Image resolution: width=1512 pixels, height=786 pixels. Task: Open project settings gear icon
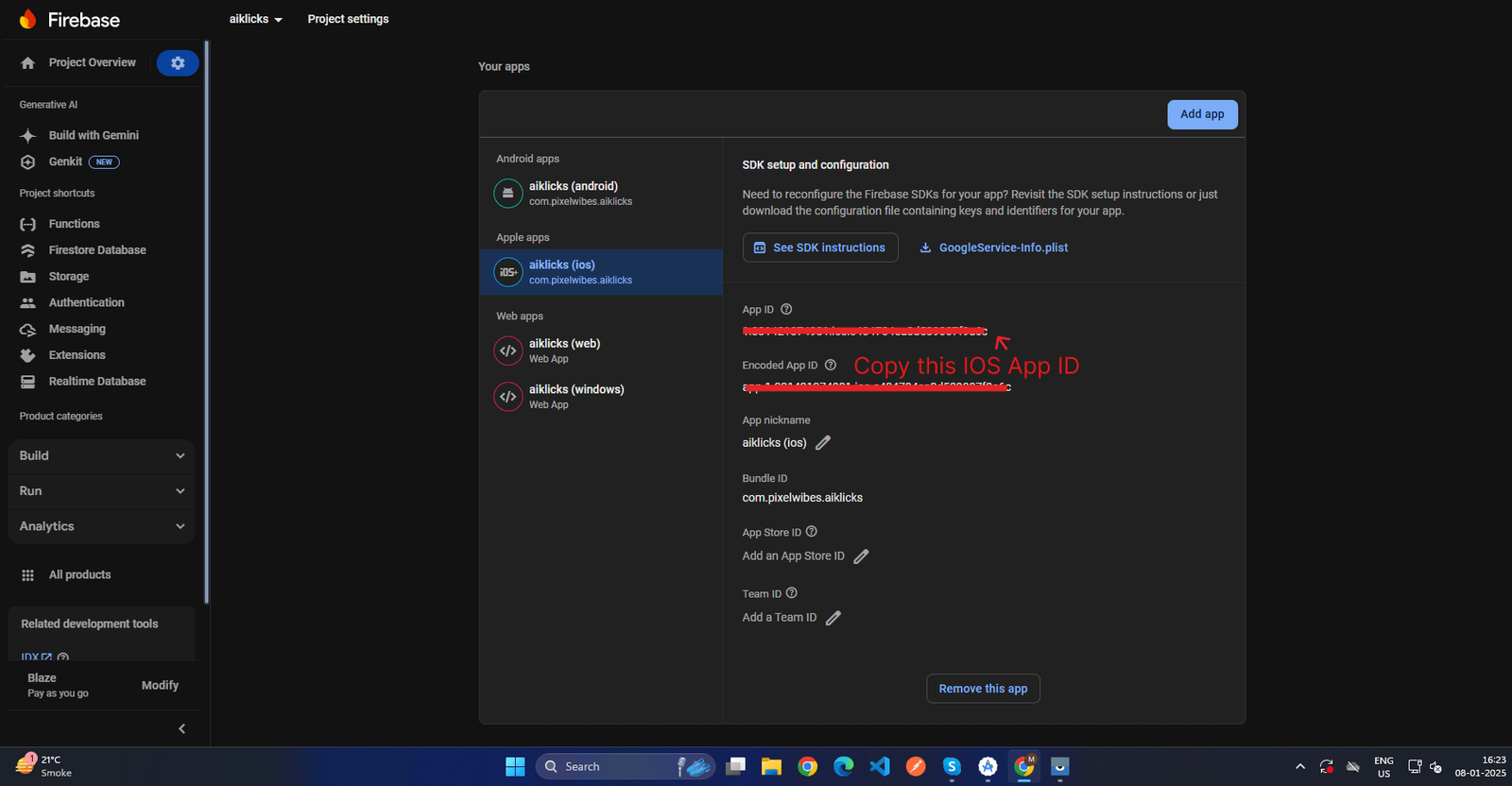[x=178, y=62]
